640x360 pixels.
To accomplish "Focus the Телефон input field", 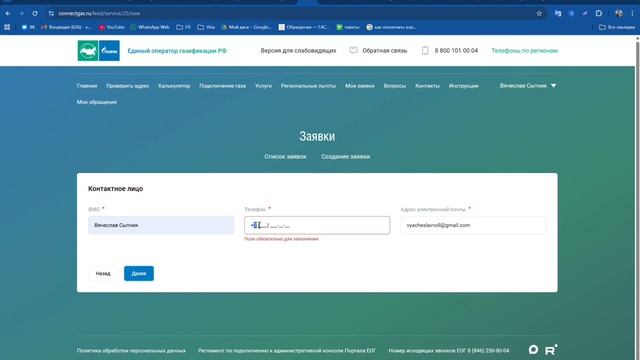I will [x=317, y=225].
